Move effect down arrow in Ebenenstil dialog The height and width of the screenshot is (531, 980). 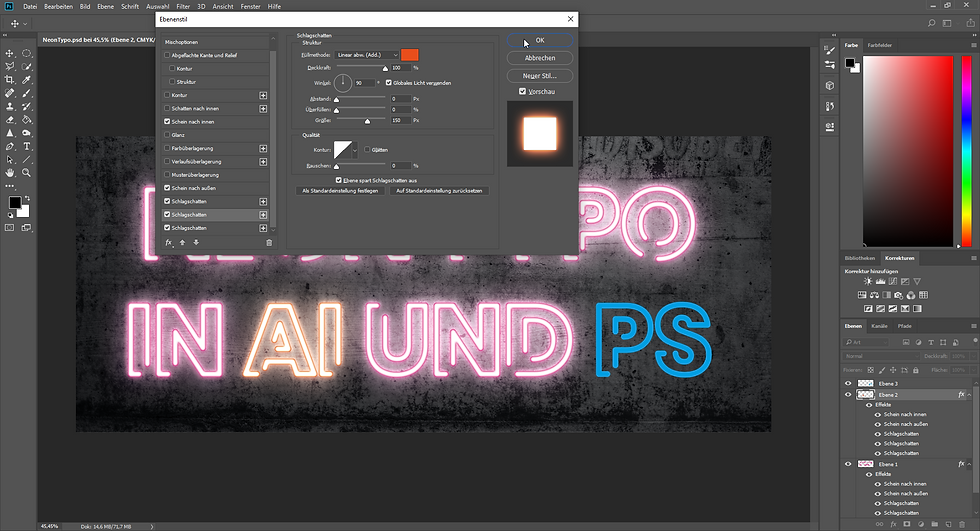tap(196, 243)
